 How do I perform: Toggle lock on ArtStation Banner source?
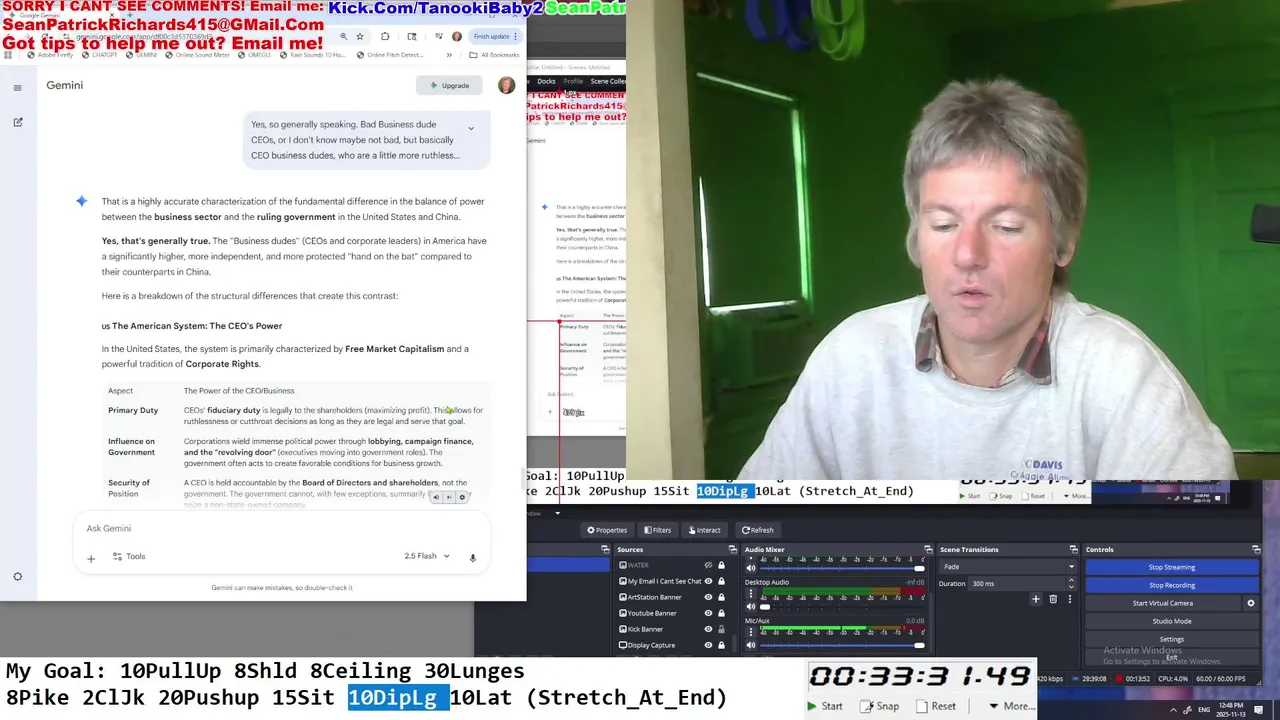(x=721, y=597)
